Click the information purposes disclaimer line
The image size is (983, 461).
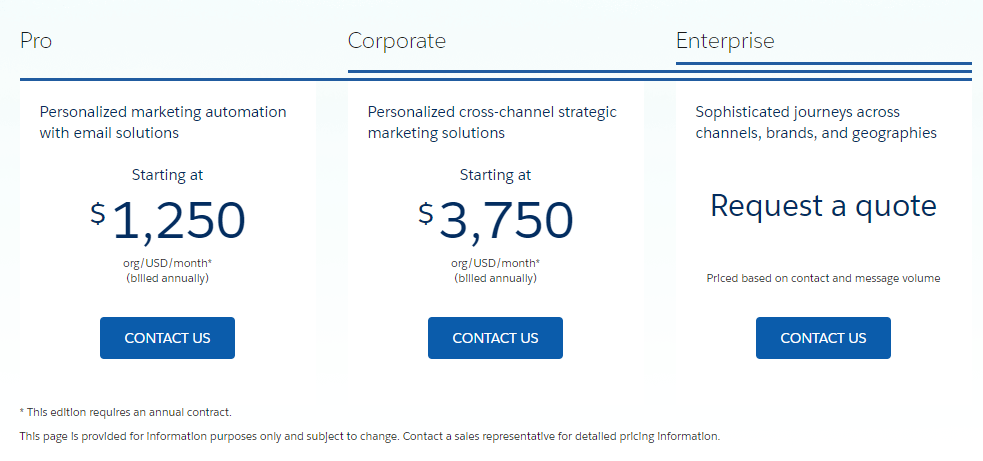click(x=370, y=436)
